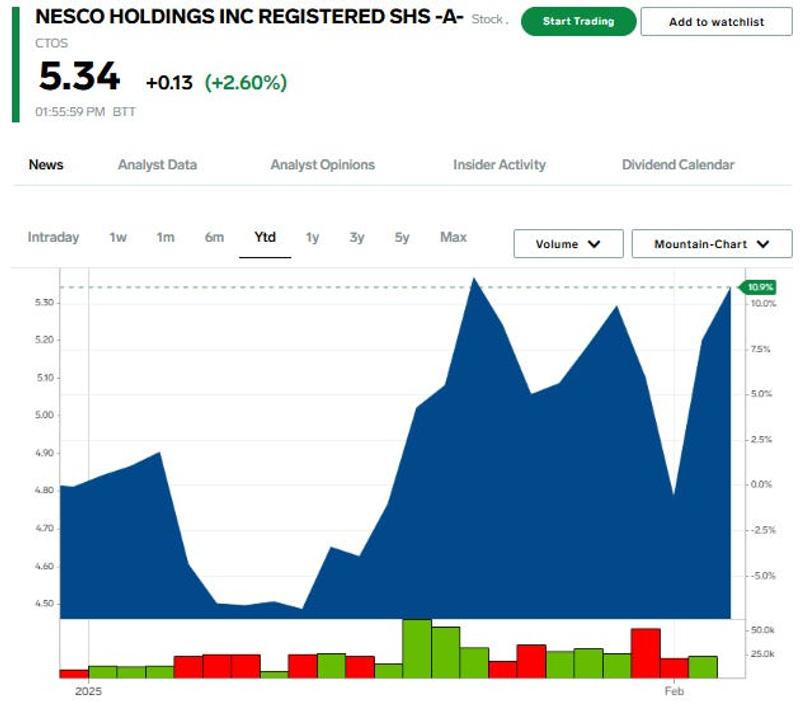Click the 25.0k volume axis label
The height and width of the screenshot is (711, 800).
(x=762, y=654)
